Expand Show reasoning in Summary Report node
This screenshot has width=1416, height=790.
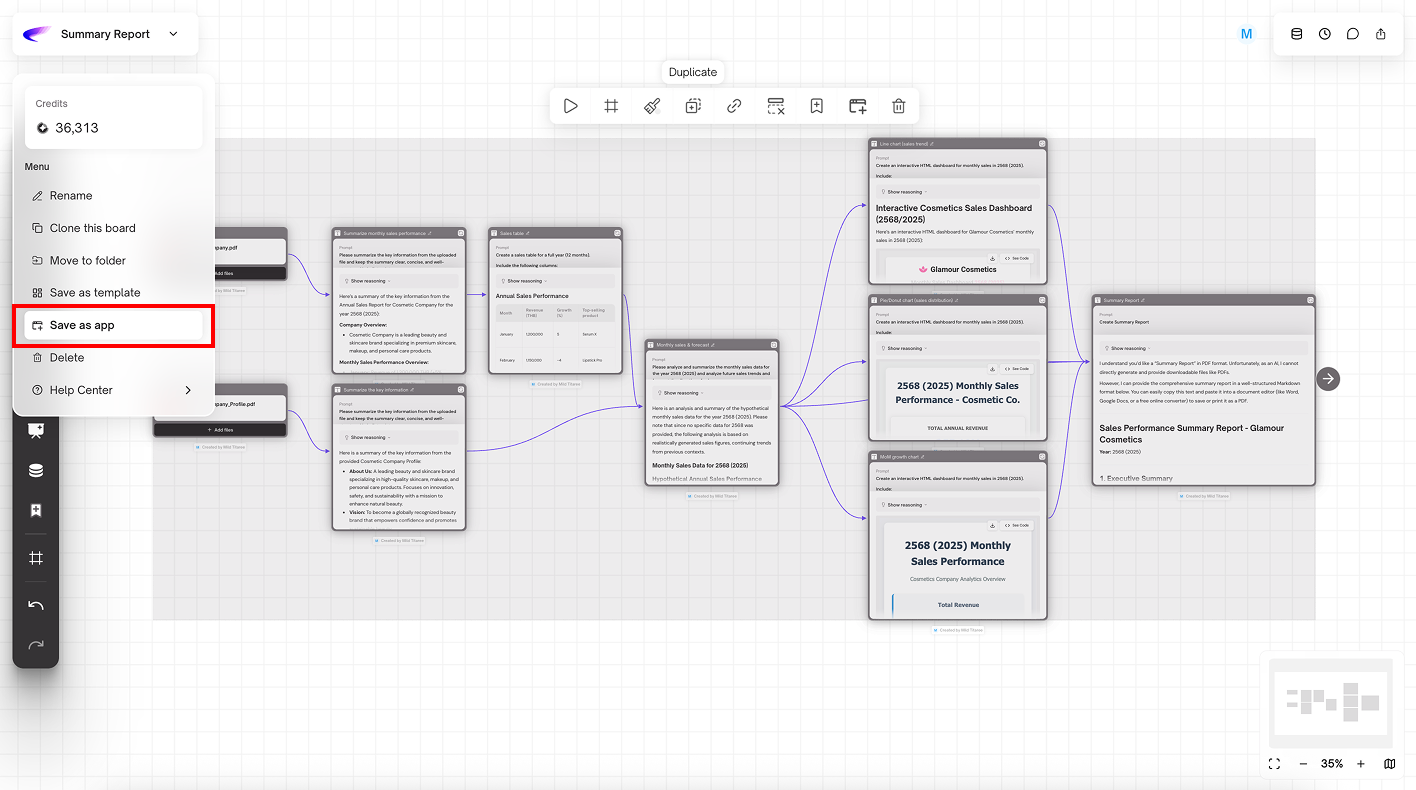tap(1131, 348)
